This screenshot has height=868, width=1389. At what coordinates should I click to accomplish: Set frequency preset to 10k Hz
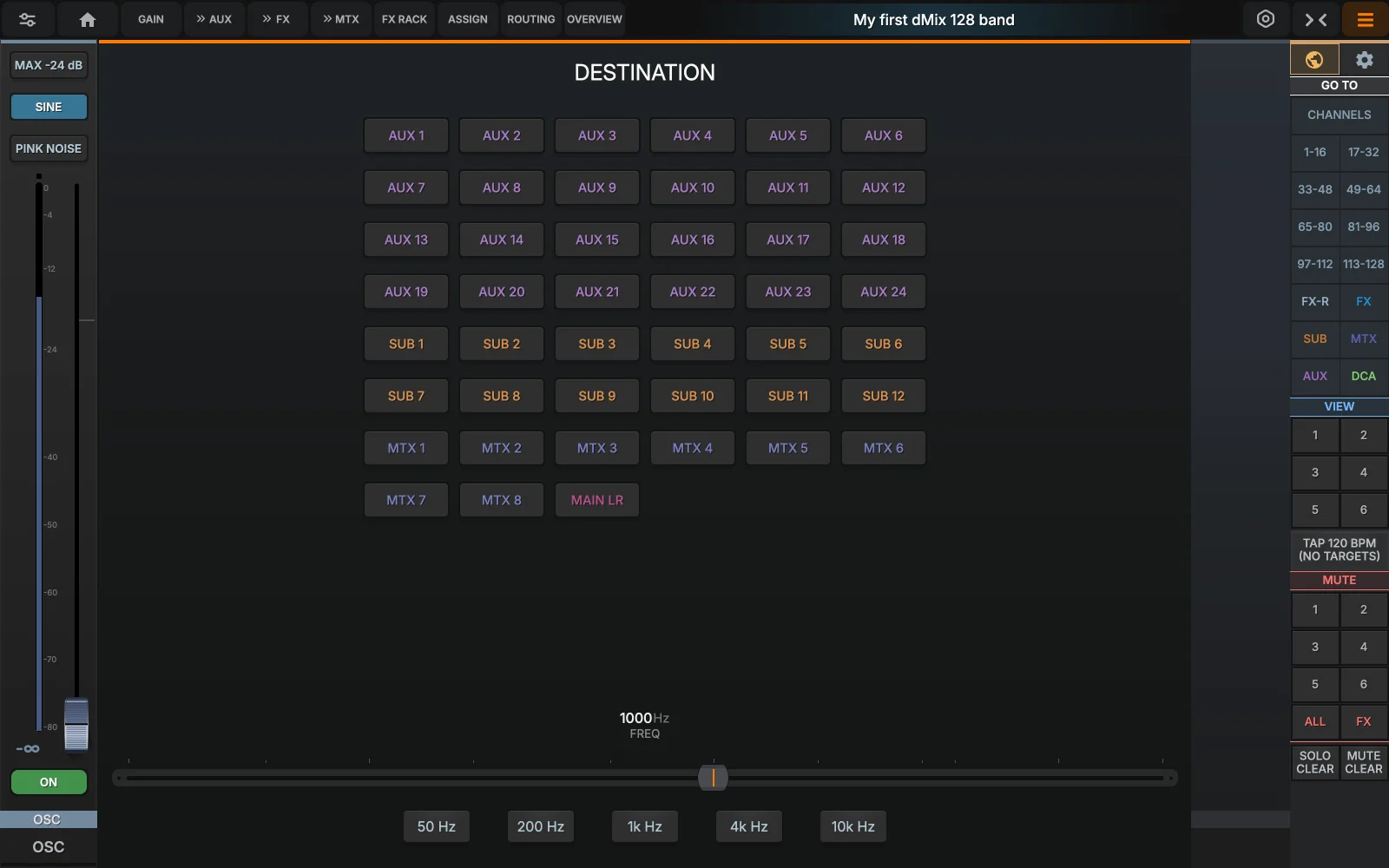(853, 826)
